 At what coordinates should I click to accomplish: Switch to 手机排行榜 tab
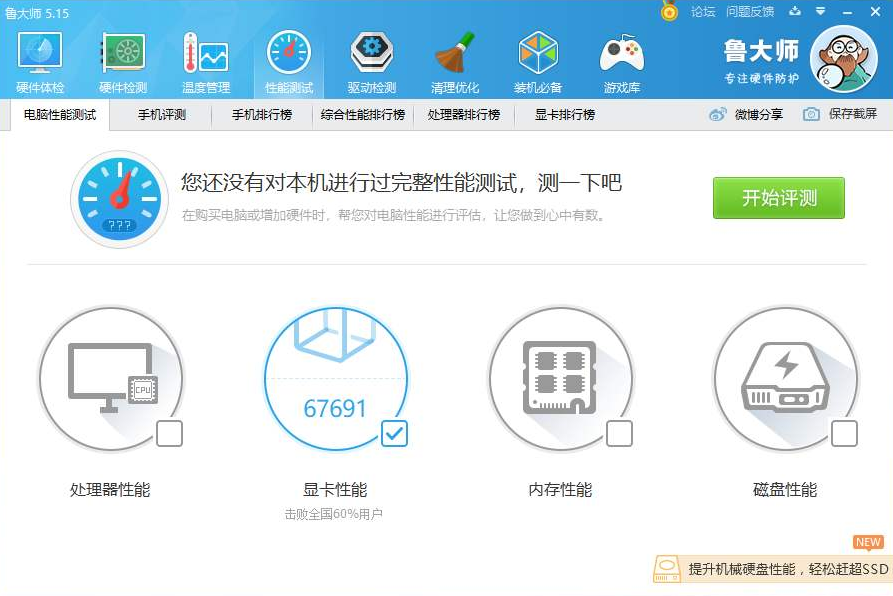pos(262,115)
